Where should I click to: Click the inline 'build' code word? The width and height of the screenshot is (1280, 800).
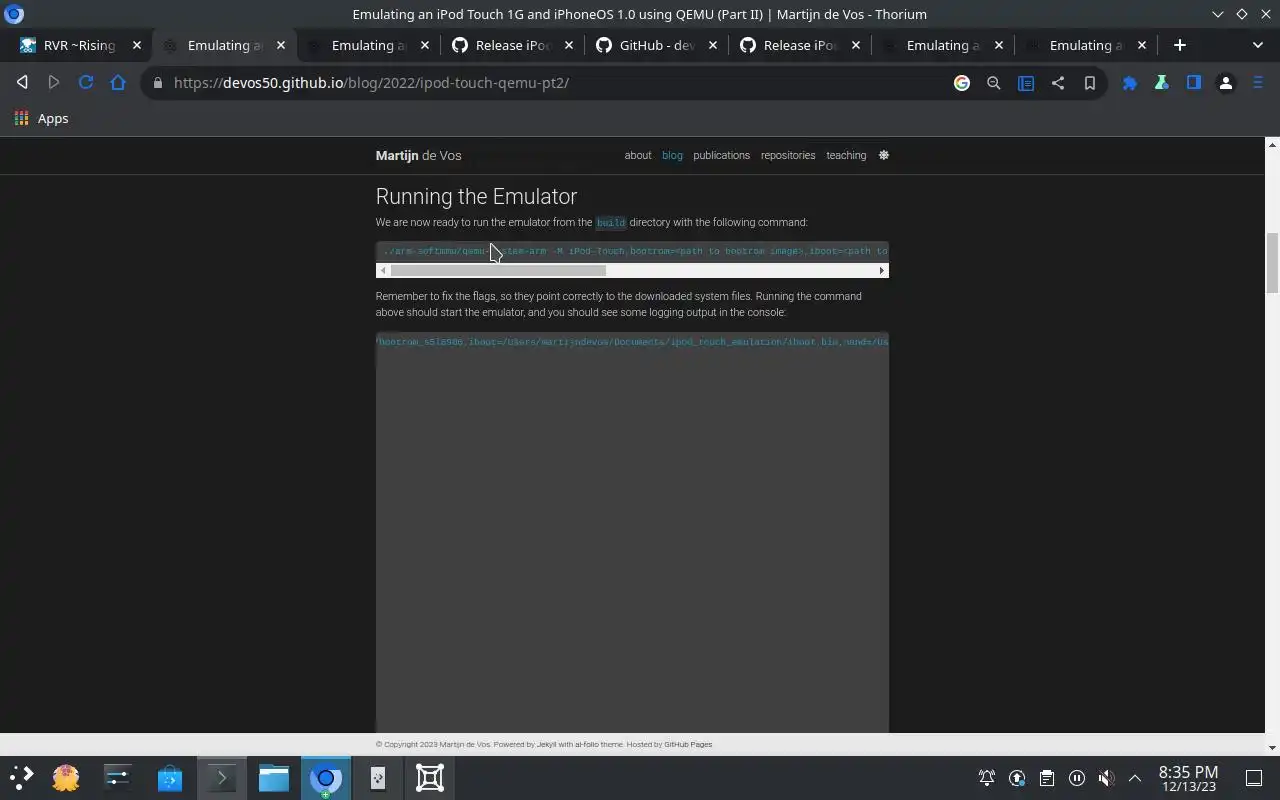point(611,223)
